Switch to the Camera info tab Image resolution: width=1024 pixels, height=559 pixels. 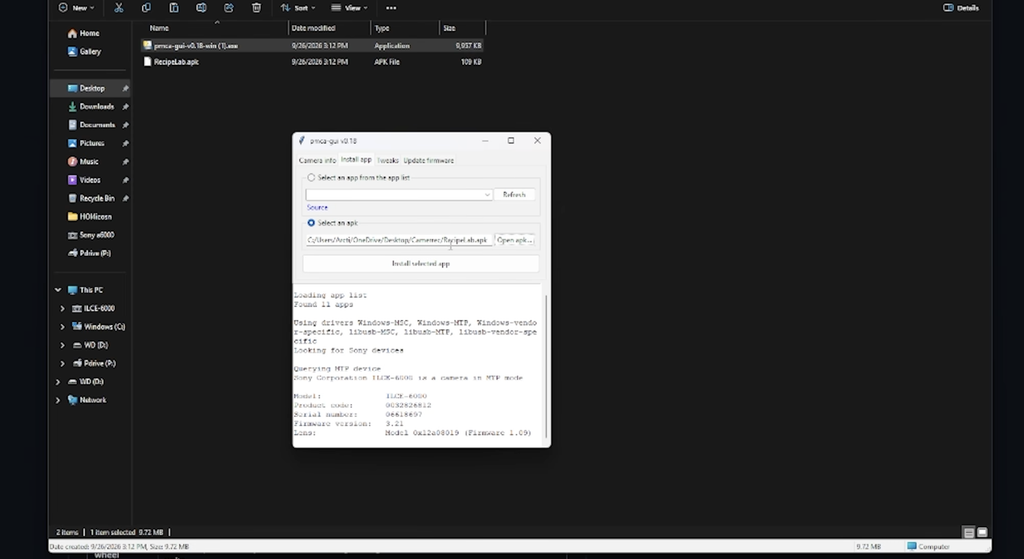pyautogui.click(x=317, y=161)
